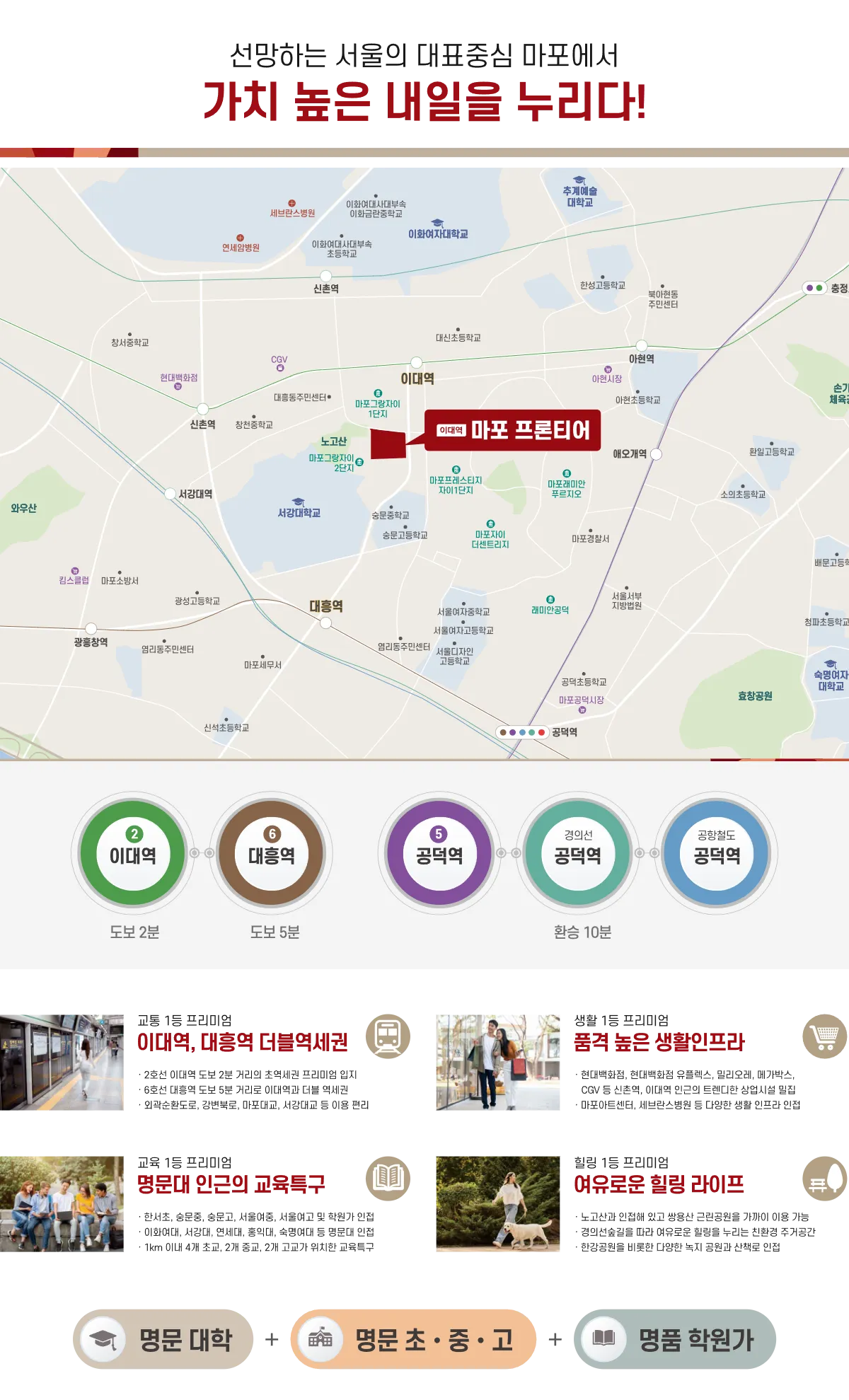This screenshot has width=849, height=1400.
Task: Click the 마포경찰서 map label
Action: point(590,539)
